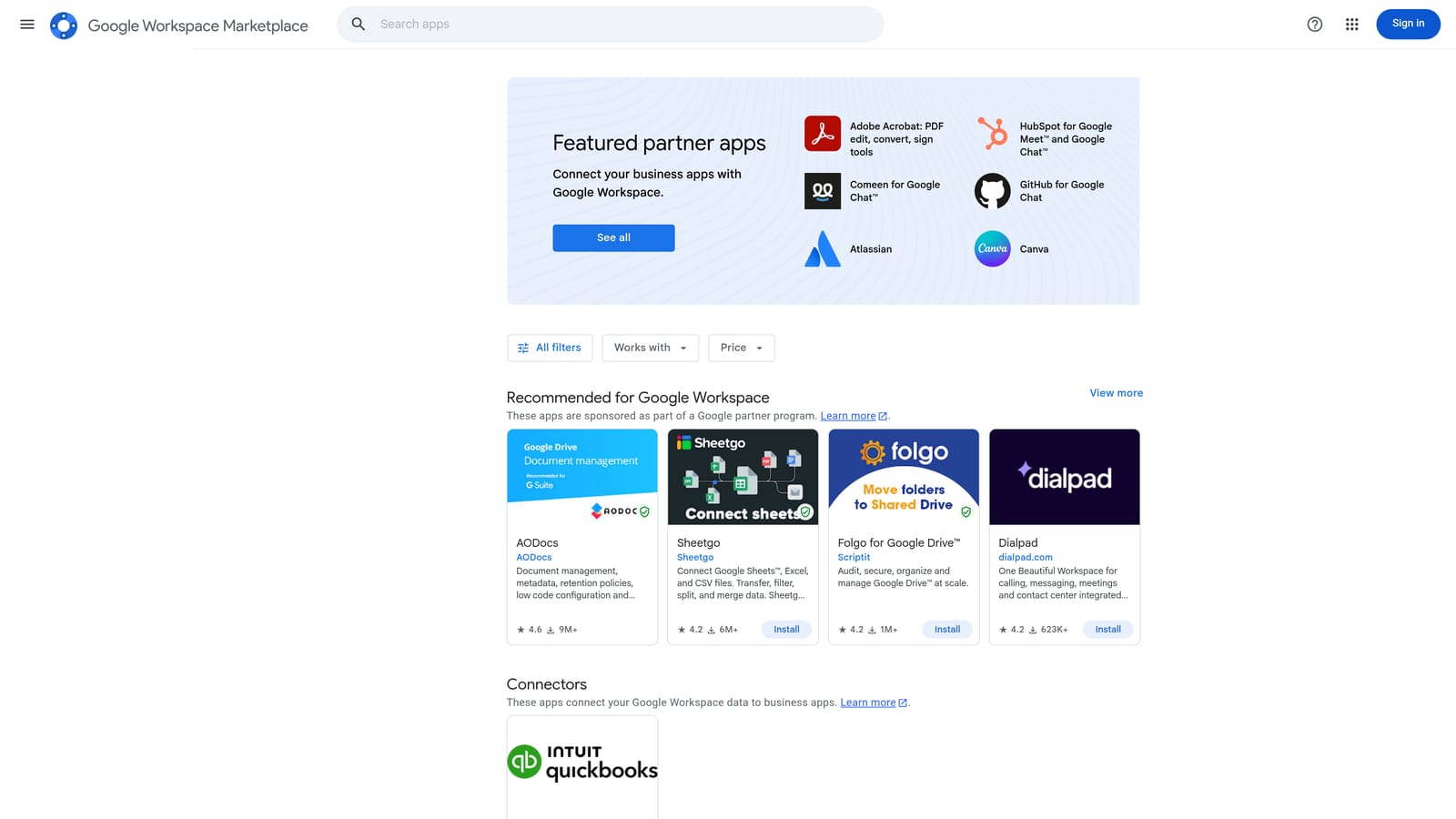Click the Sheetgo verified shield badge
The width and height of the screenshot is (1456, 819).
(805, 511)
